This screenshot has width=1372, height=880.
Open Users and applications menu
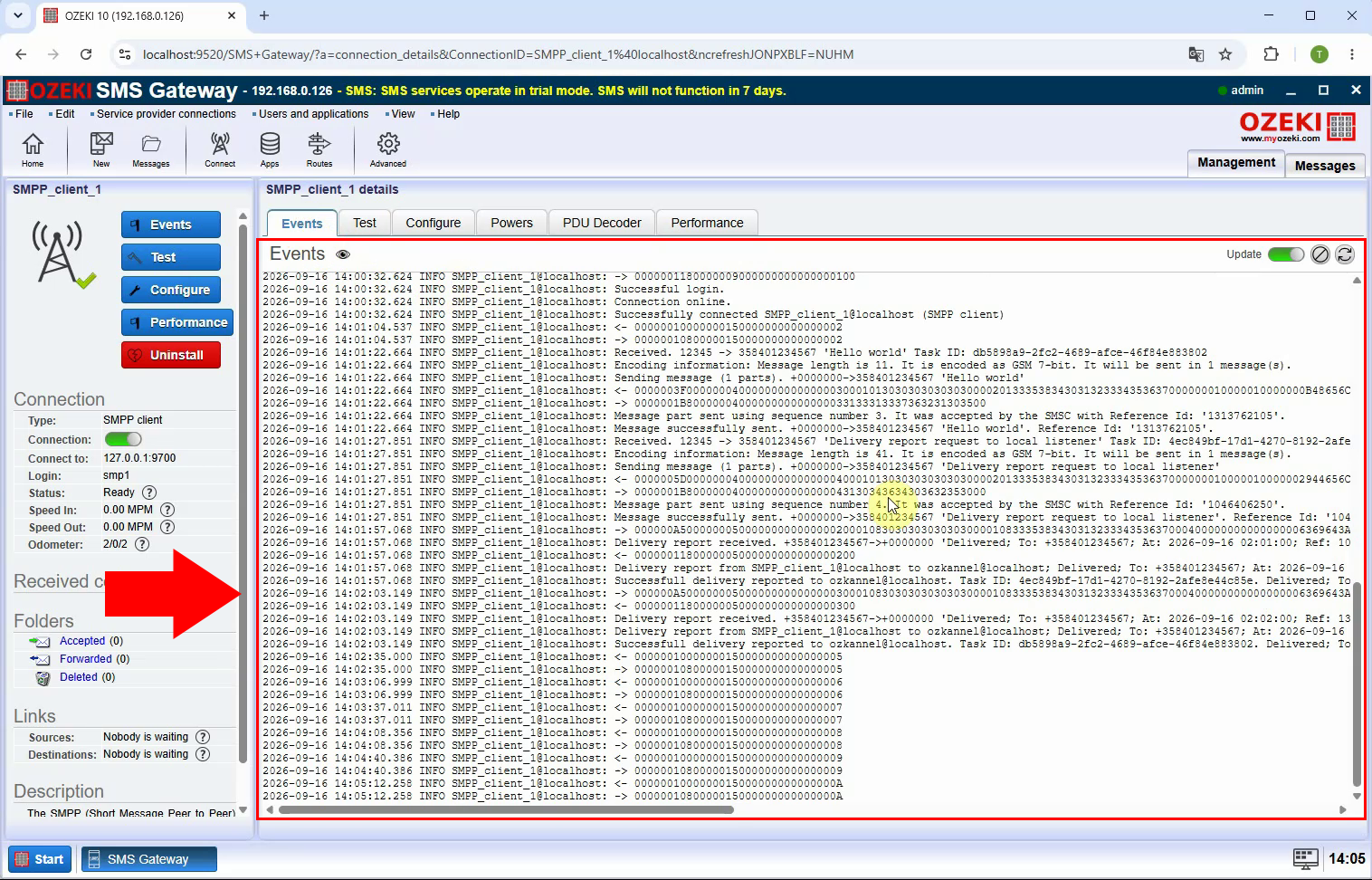(314, 114)
